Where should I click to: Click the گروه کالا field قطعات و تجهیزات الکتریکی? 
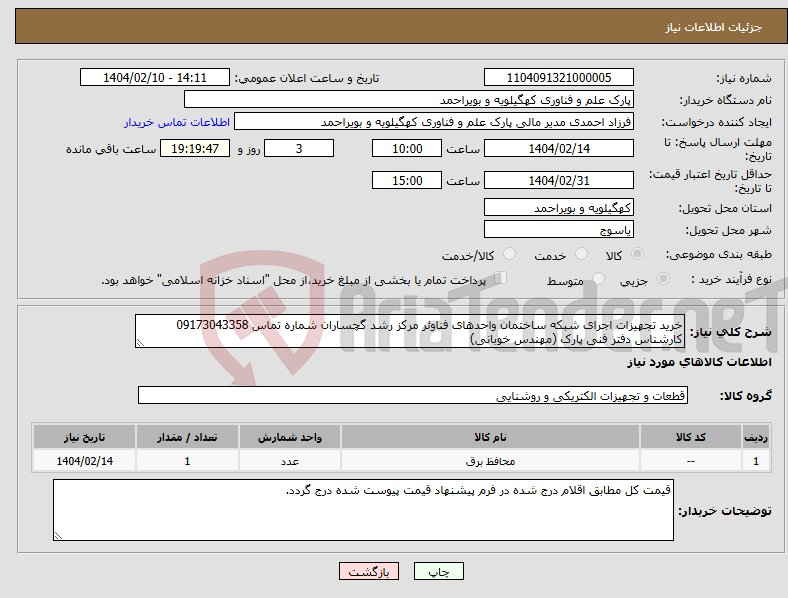413,395
